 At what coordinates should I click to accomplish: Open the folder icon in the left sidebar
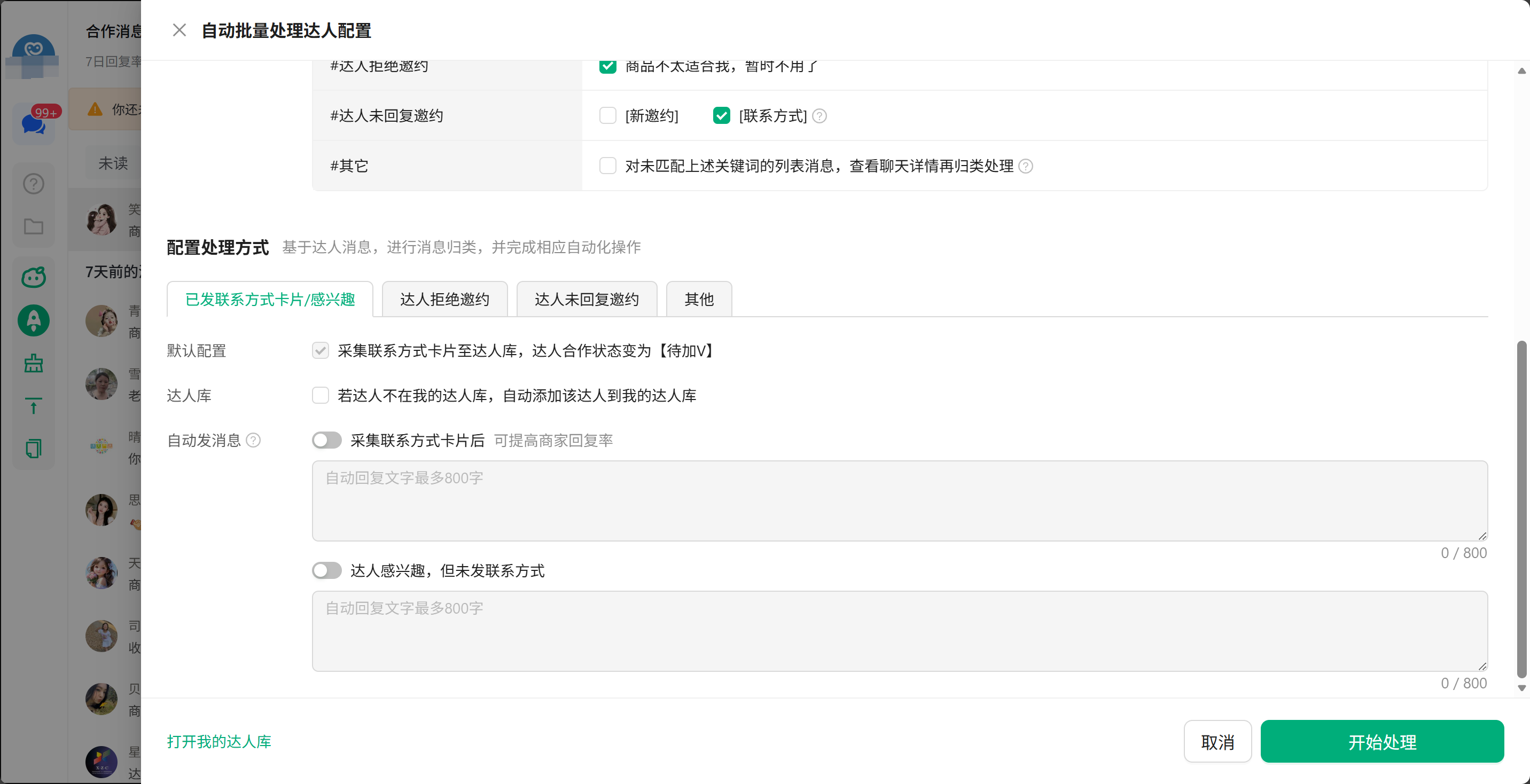33,227
